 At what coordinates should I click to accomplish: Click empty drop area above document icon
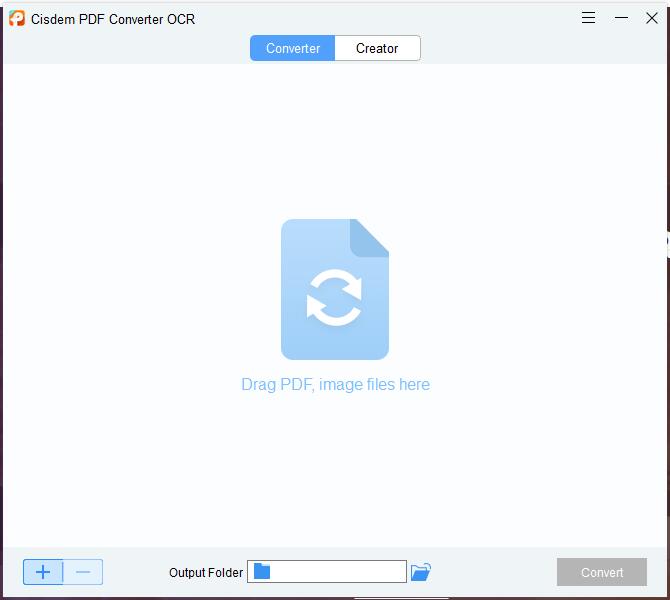click(x=335, y=140)
